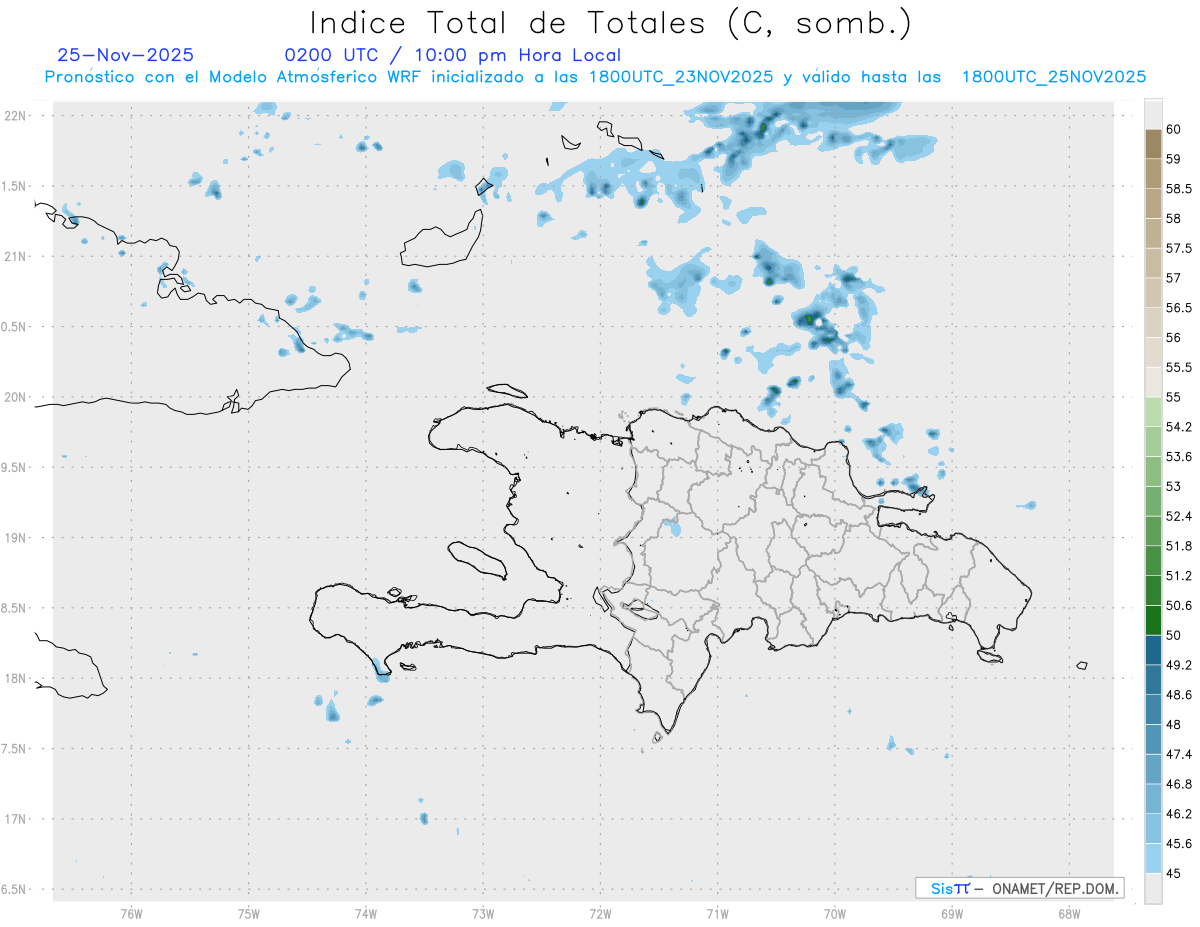Click the "71W" longitude label
Image resolution: width=1200 pixels, height=927 pixels.
(x=717, y=913)
